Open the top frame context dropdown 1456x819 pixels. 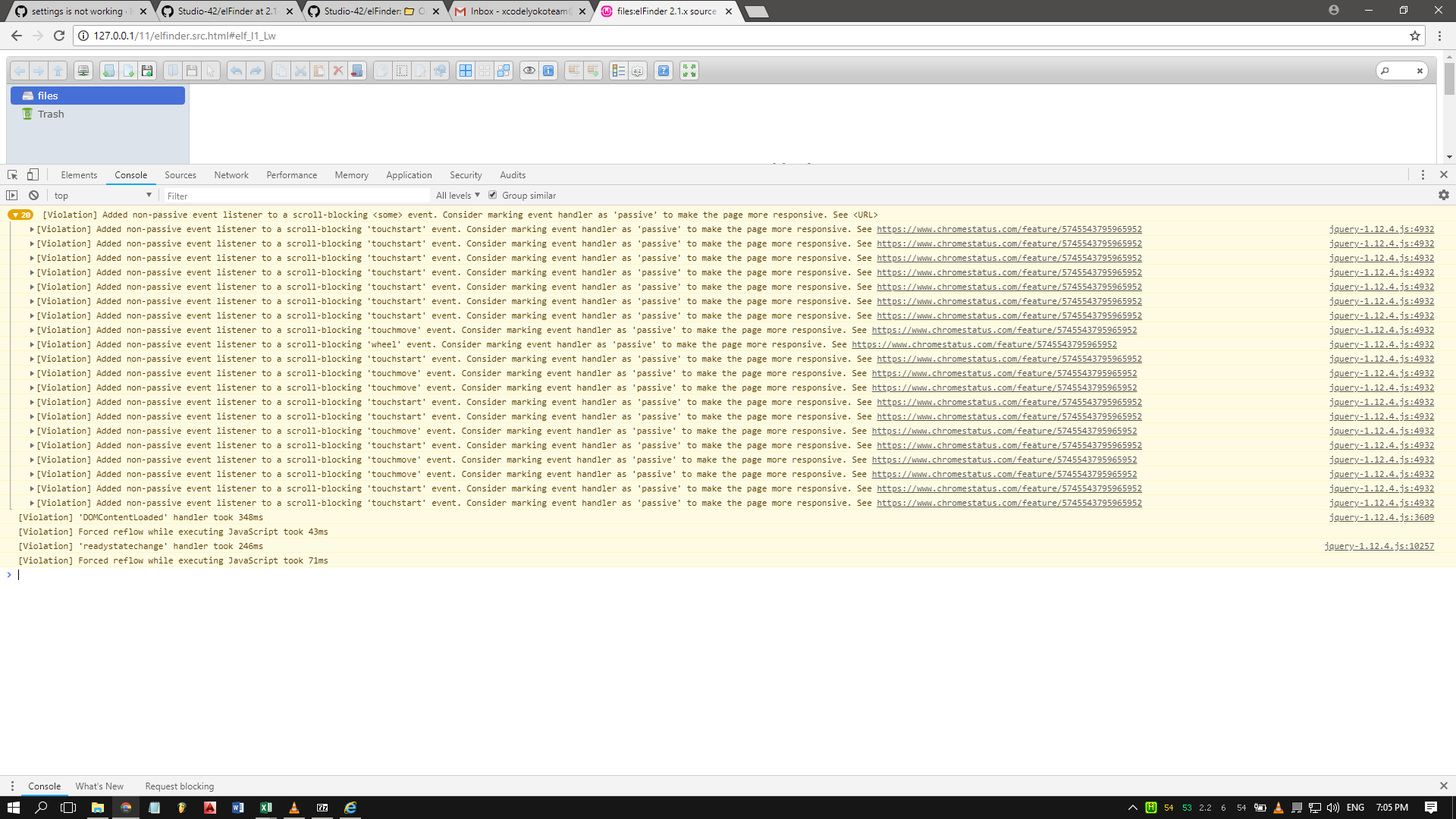[x=102, y=195]
